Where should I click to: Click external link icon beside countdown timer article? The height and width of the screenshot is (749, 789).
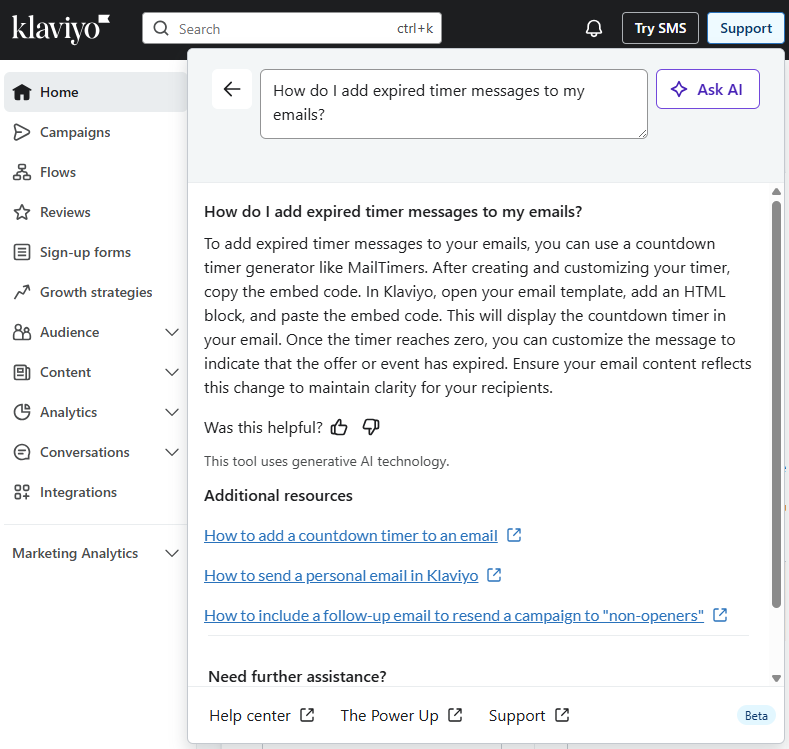[514, 535]
